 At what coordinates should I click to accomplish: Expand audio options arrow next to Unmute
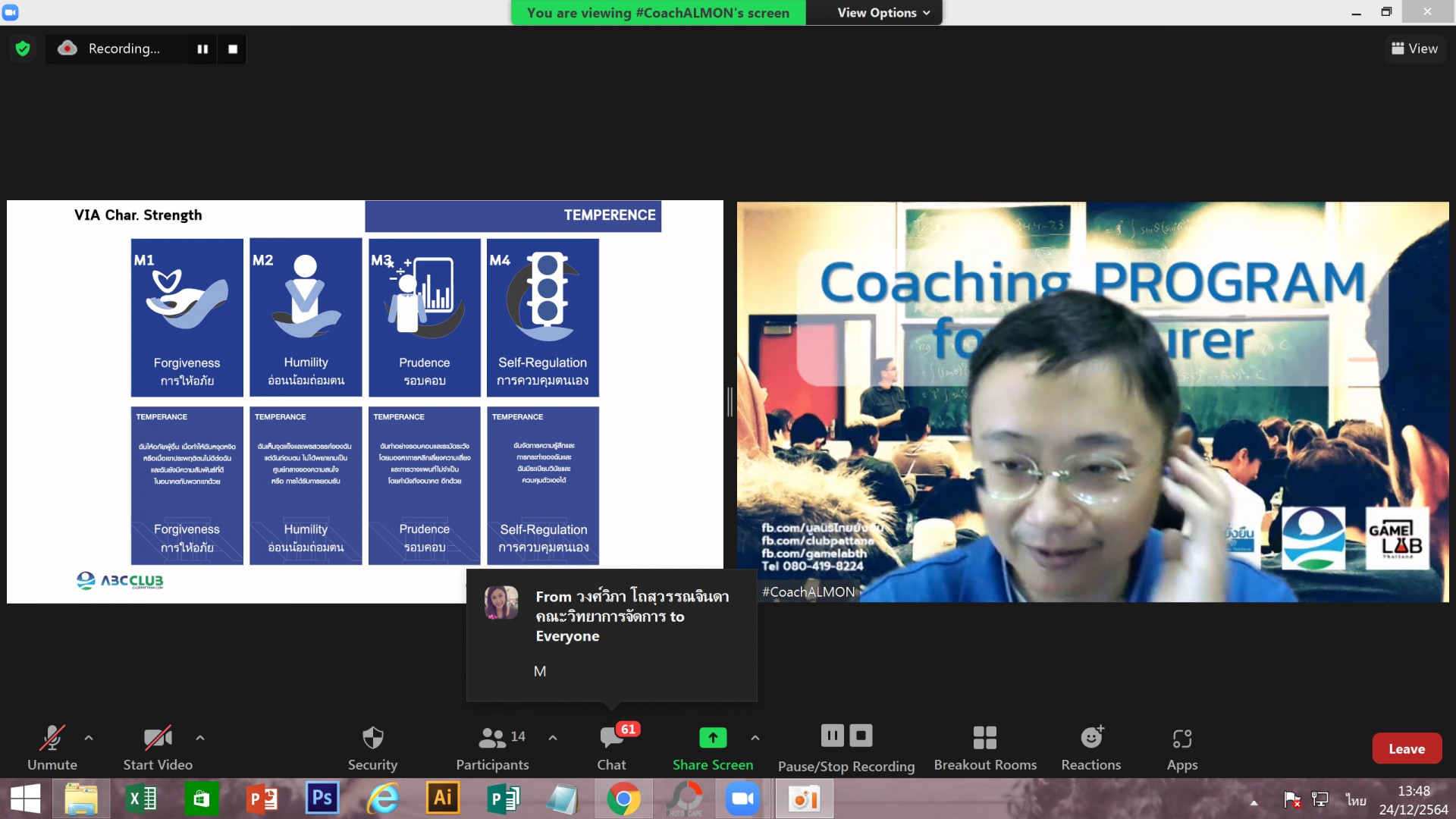click(x=89, y=737)
